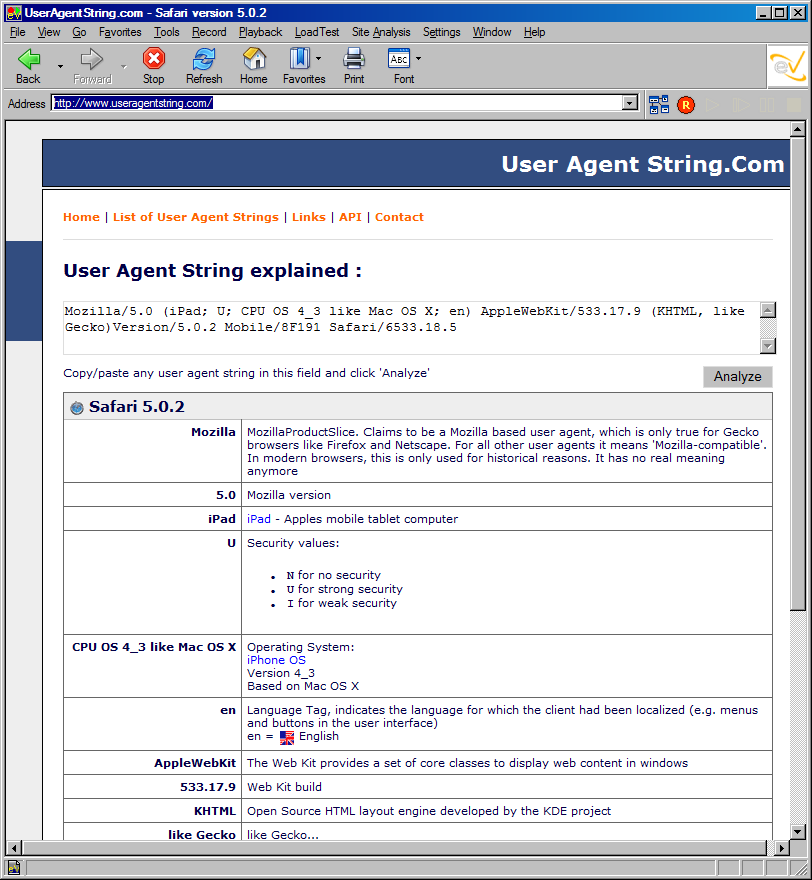The width and height of the screenshot is (812, 880).
Task: Open the Favorites dropdown arrow
Action: coord(319,58)
